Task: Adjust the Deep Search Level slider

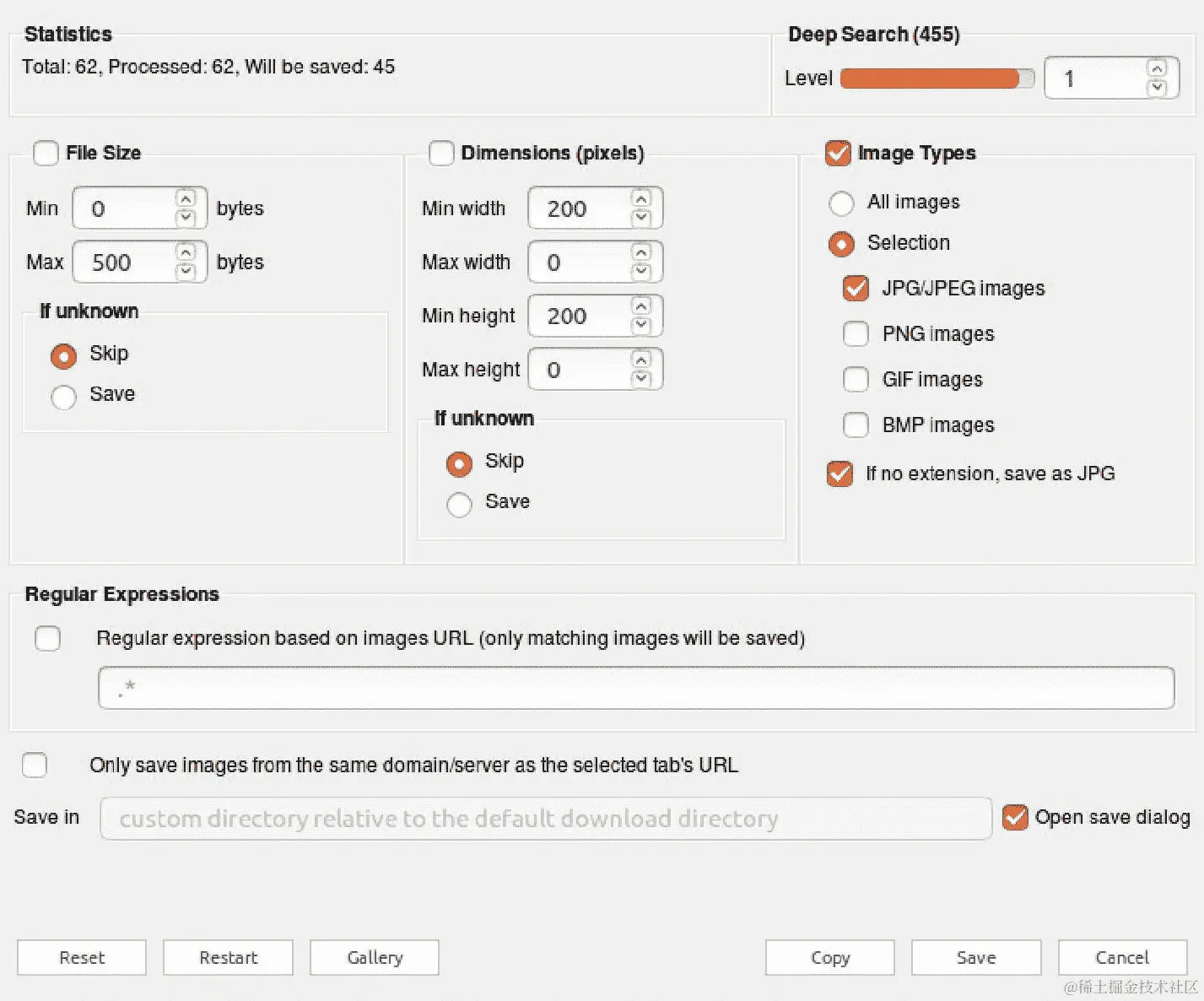Action: 937,78
